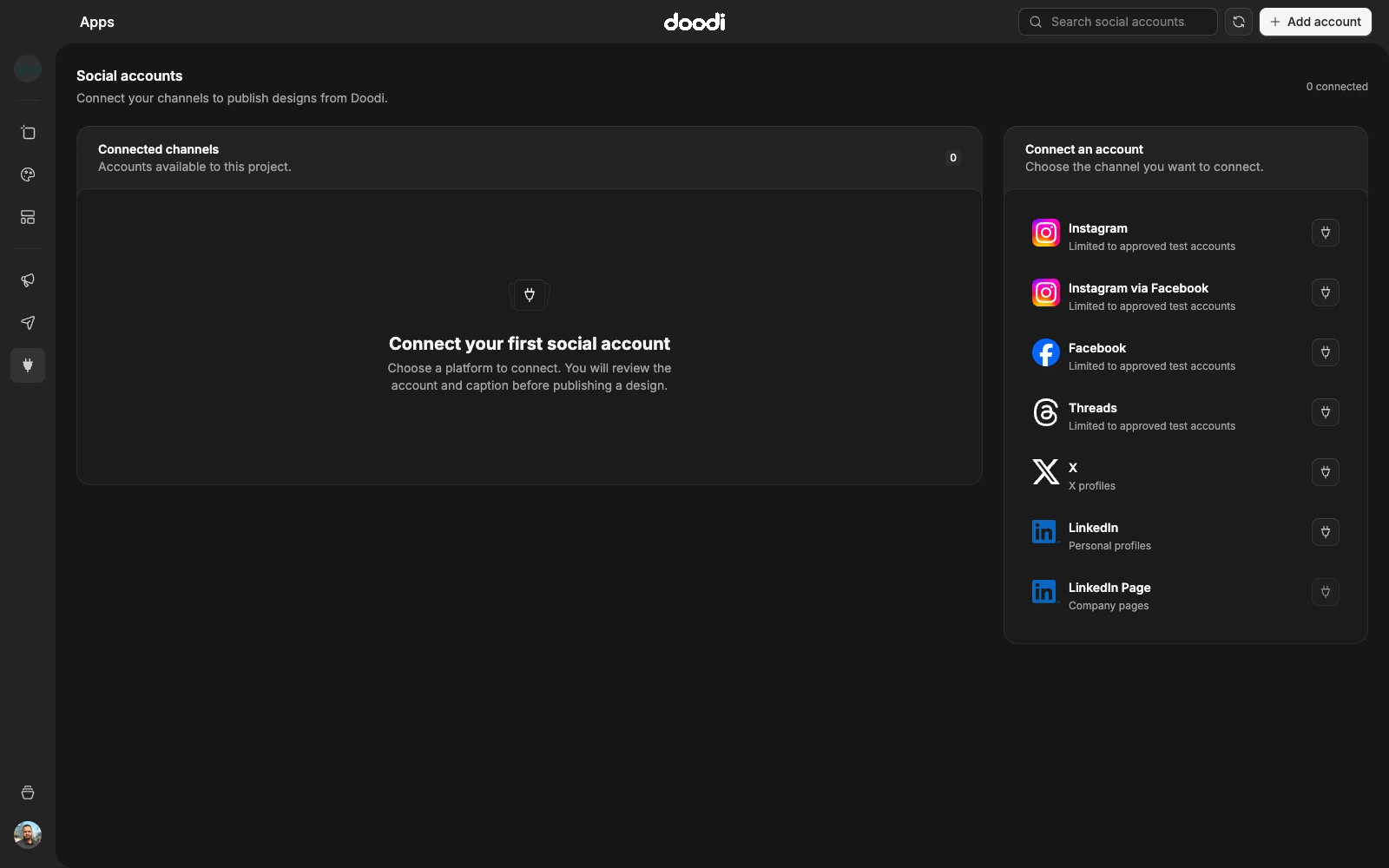Viewport: 1389px width, 868px height.
Task: Open the megaphone campaigns icon in the sidebar
Action: tap(28, 280)
